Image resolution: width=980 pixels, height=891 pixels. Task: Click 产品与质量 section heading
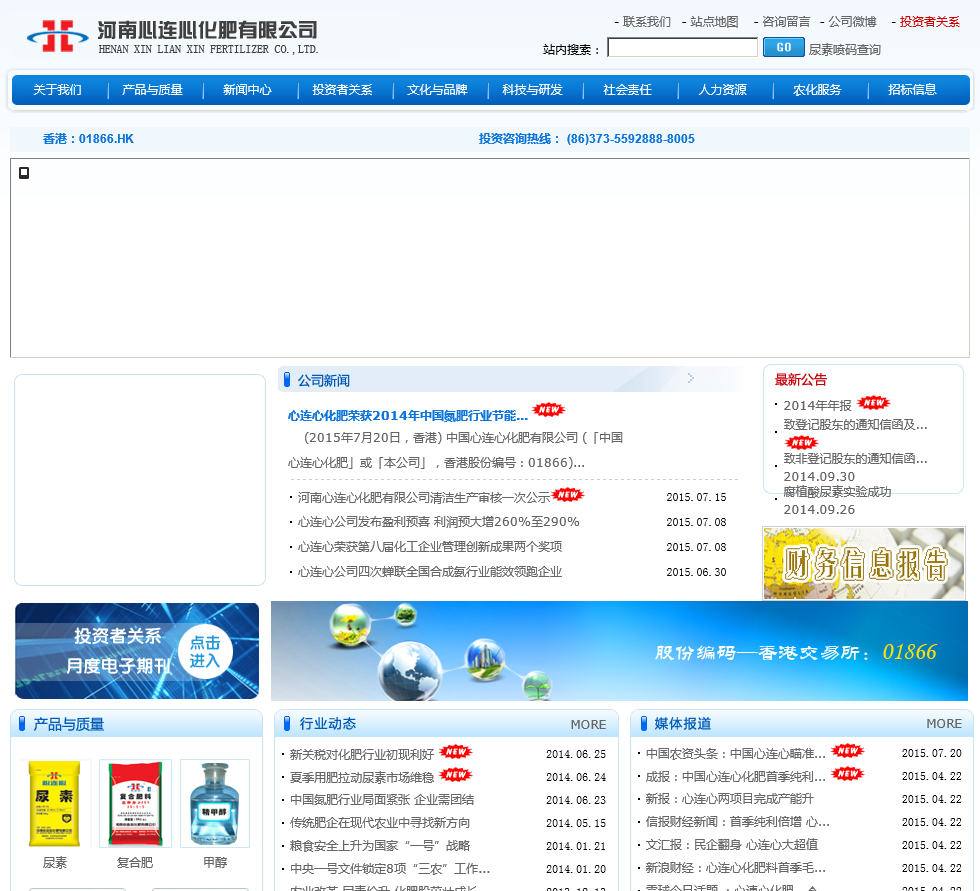coord(69,725)
